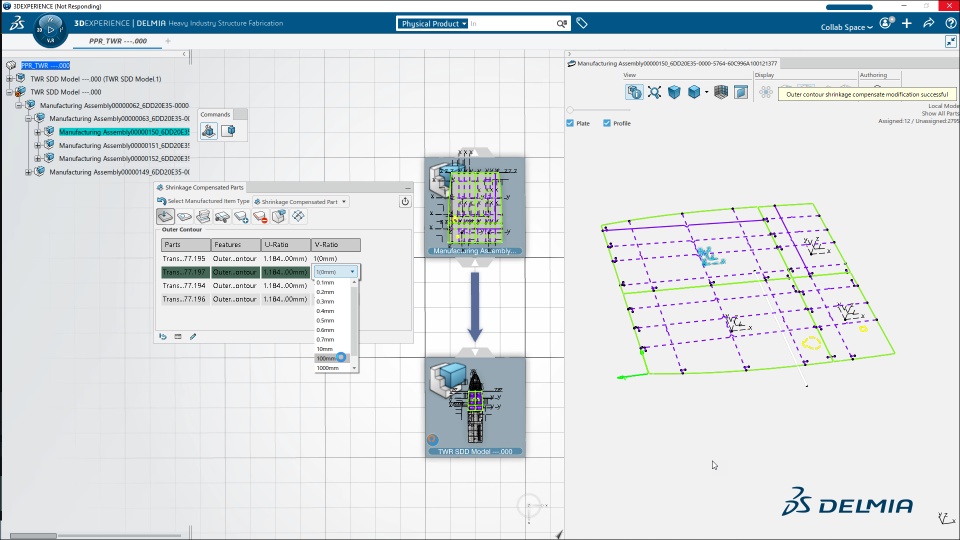Toggle the Plate checkbox
The width and height of the screenshot is (960, 540).
[x=570, y=123]
